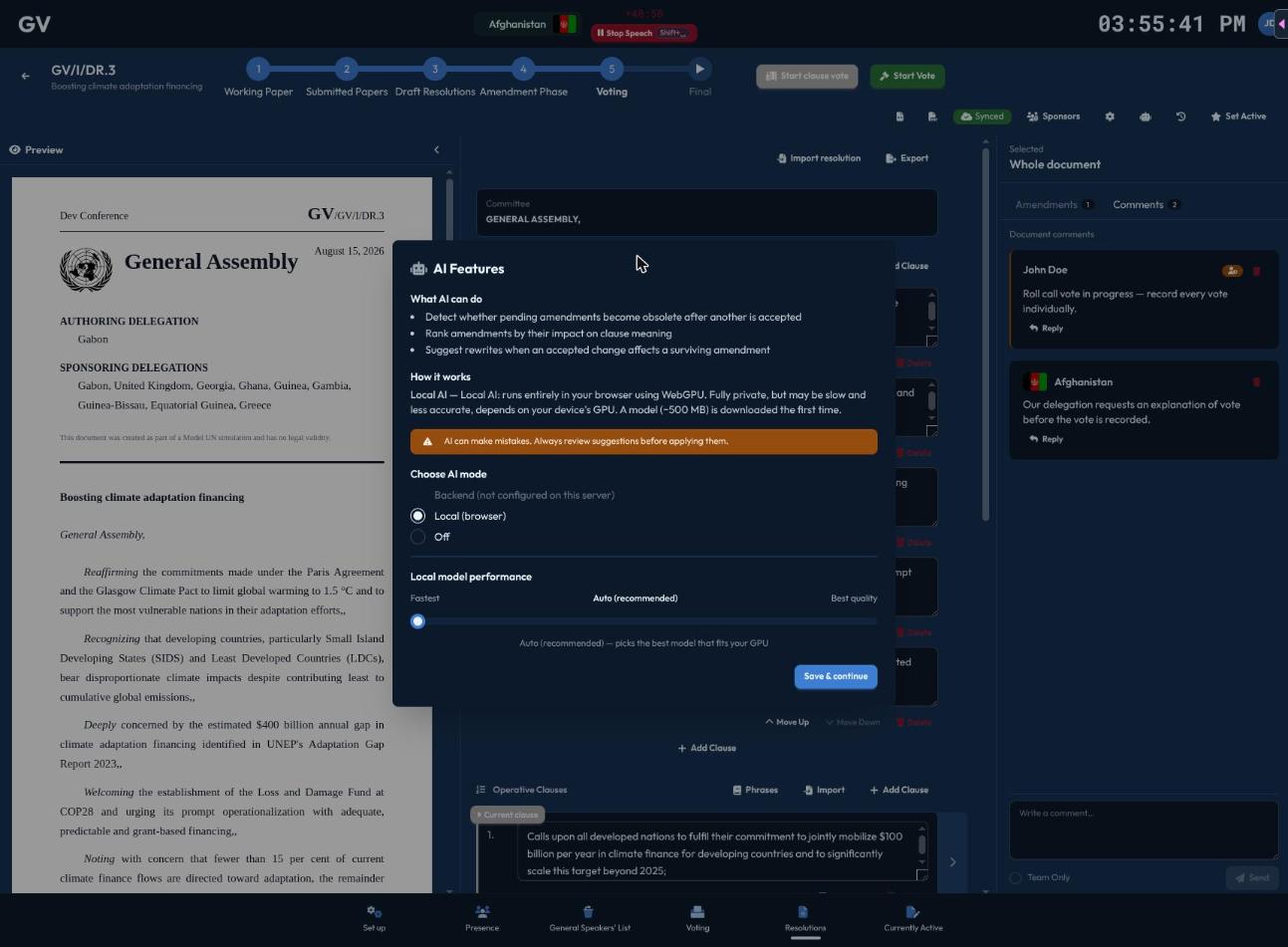
Task: Click the Write a comment field
Action: [1144, 829]
